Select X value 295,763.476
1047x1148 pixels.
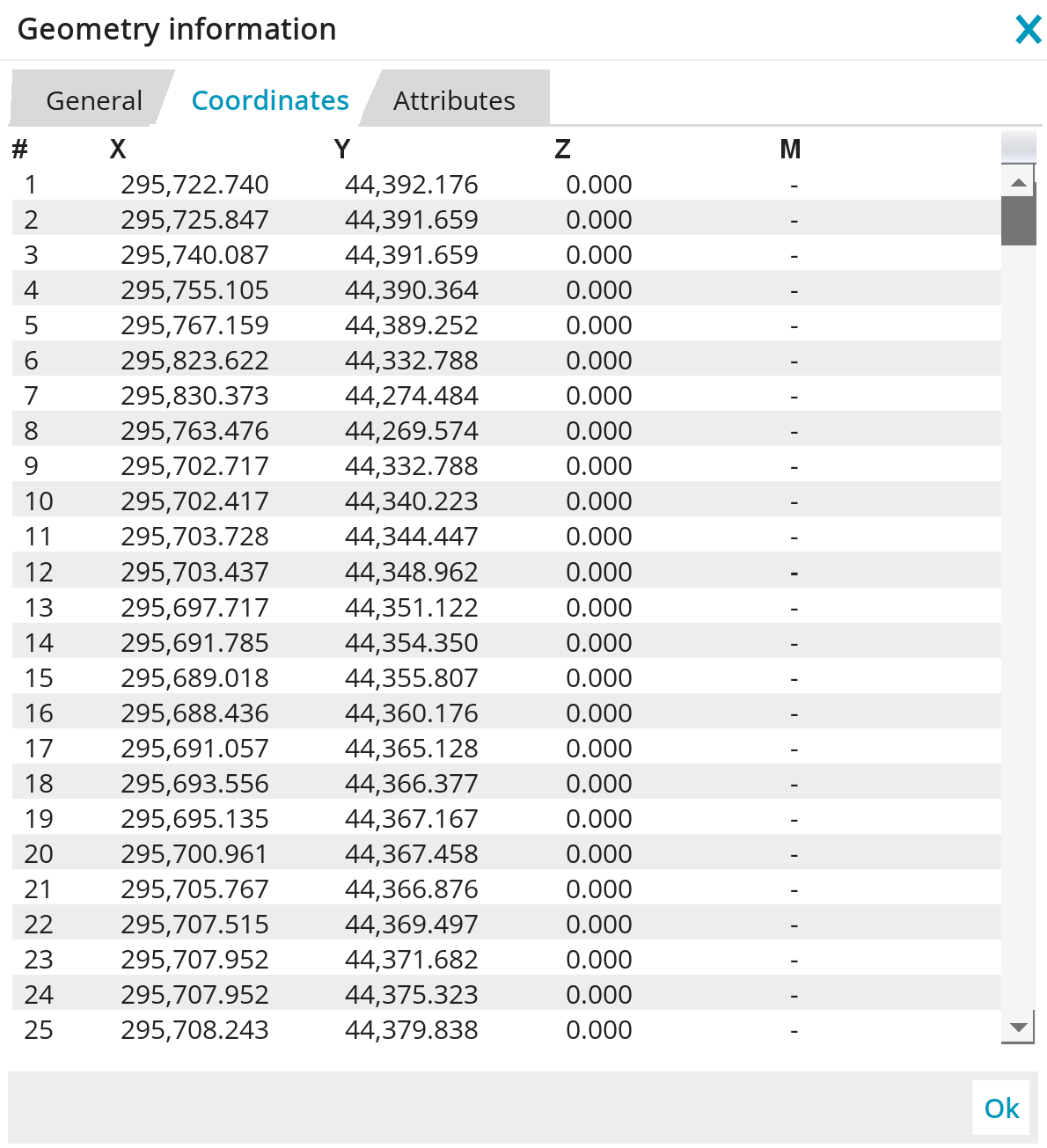tap(194, 431)
